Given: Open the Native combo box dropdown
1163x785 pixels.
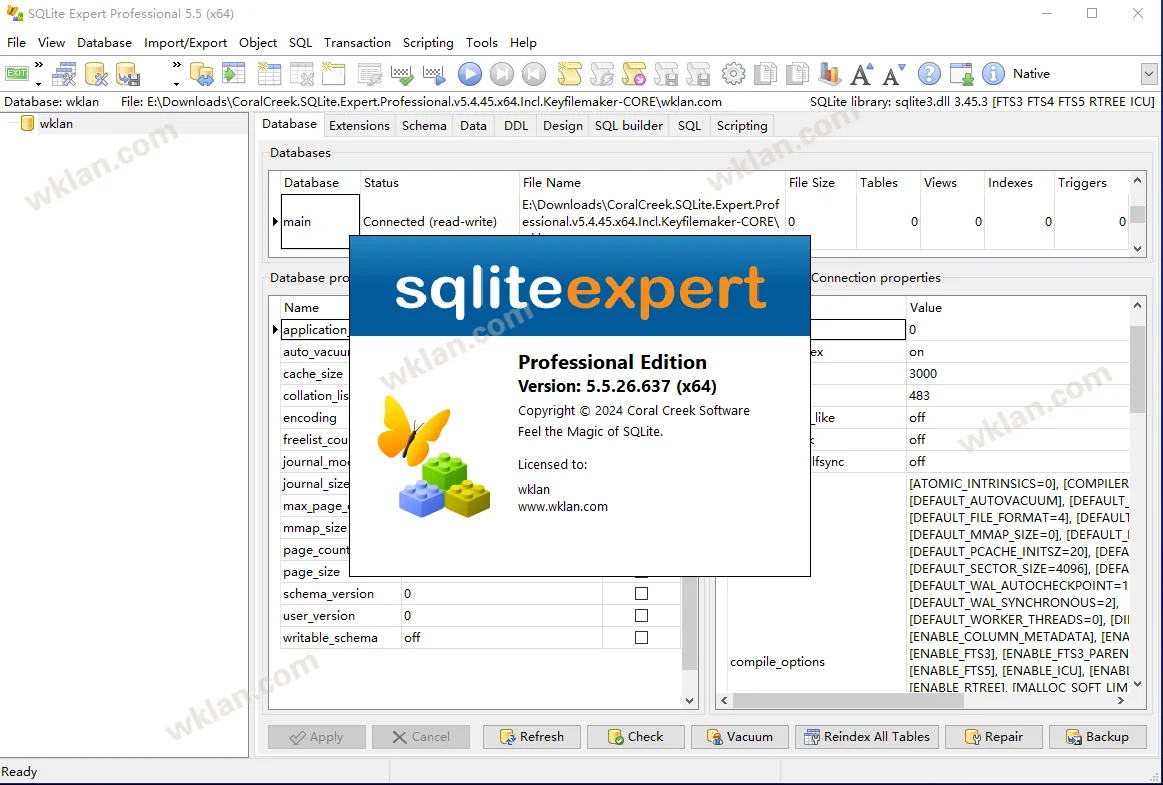Looking at the screenshot, I should coord(1149,73).
